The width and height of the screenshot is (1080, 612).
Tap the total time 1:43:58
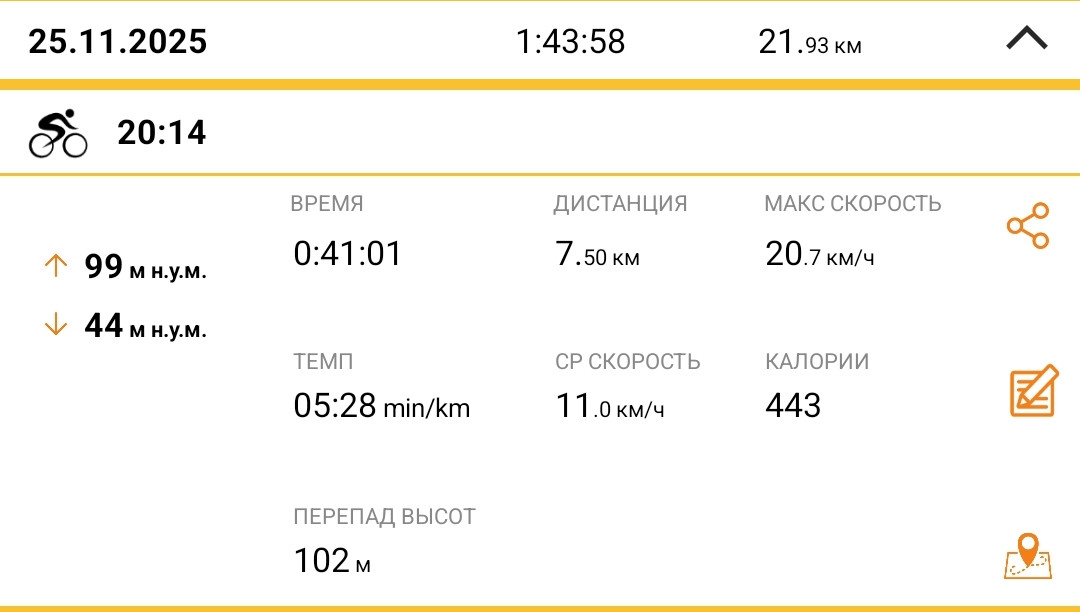pyautogui.click(x=570, y=41)
